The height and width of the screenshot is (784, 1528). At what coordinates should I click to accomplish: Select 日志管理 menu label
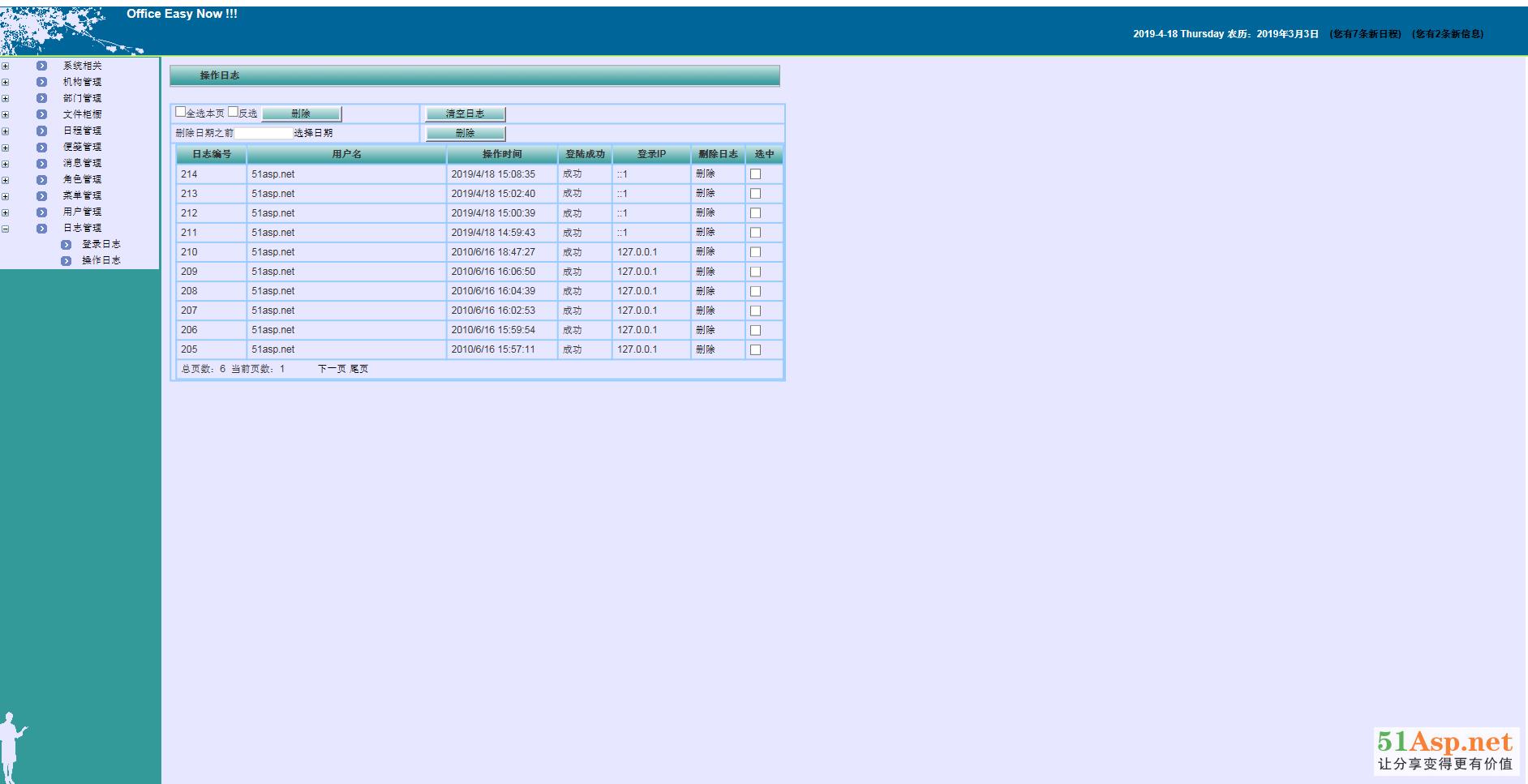[82, 228]
